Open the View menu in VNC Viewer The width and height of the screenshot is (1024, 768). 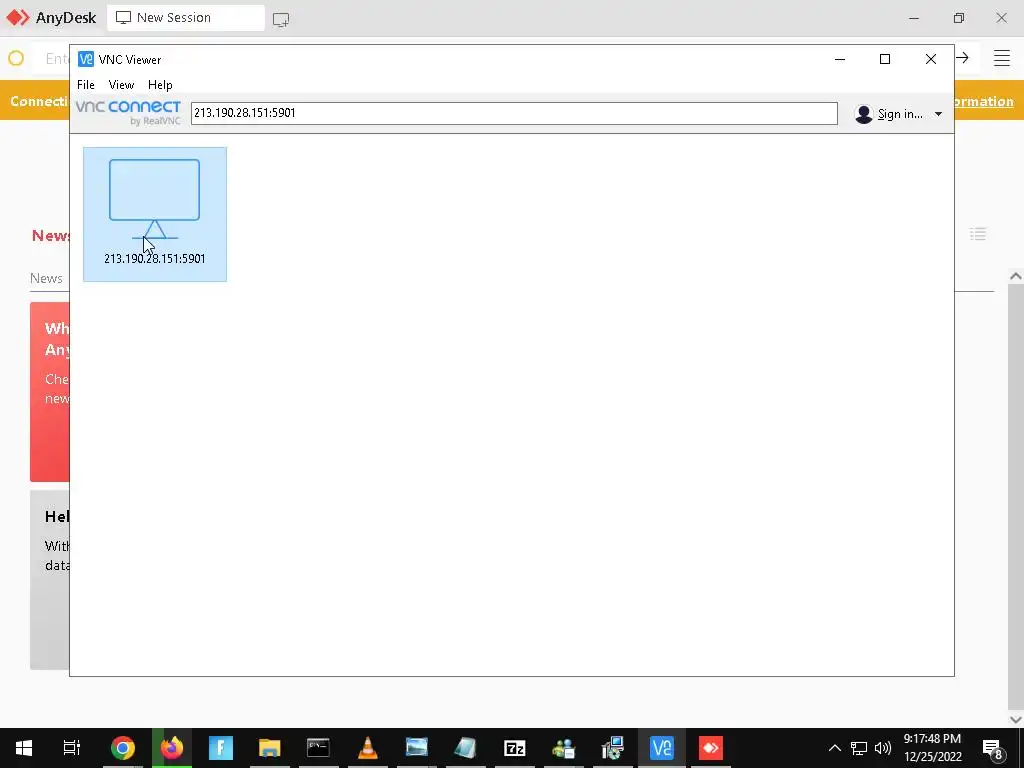(x=121, y=85)
